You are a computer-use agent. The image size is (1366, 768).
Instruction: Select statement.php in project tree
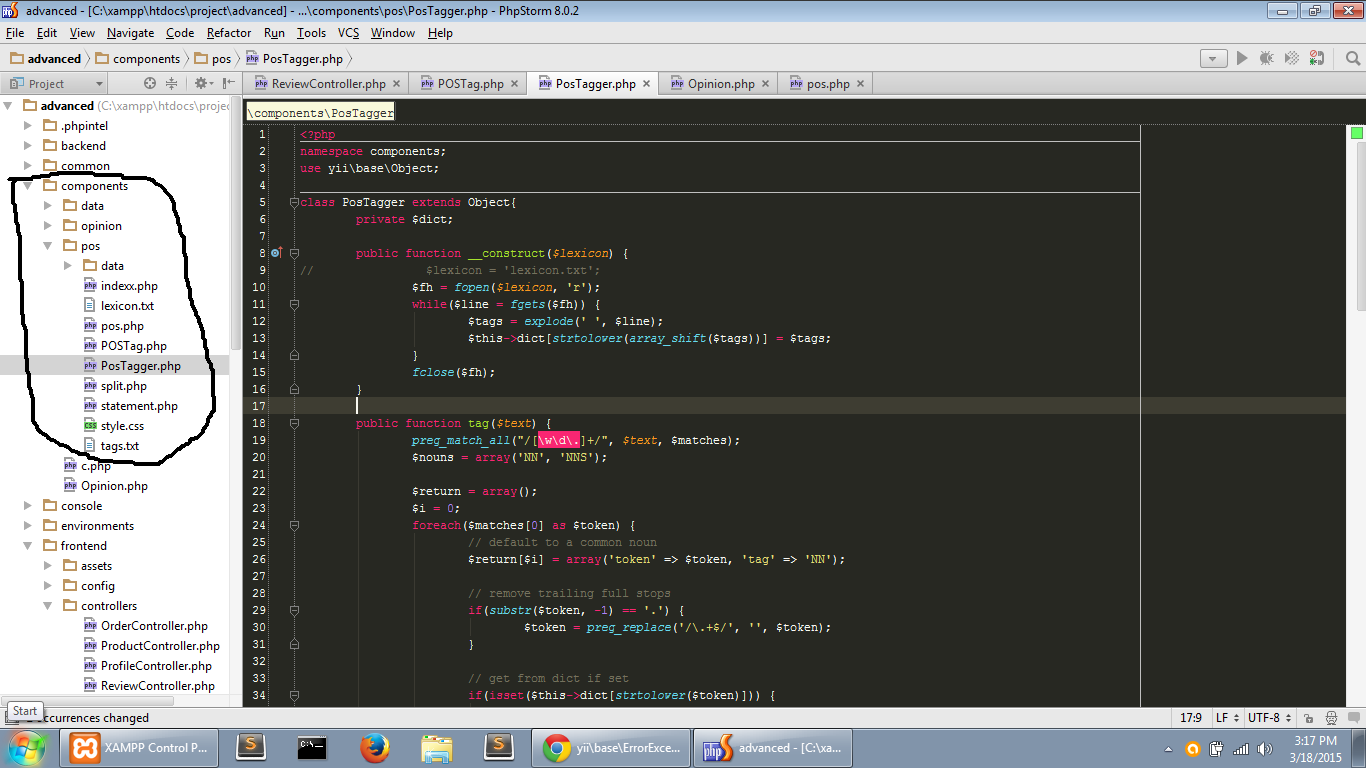[139, 406]
